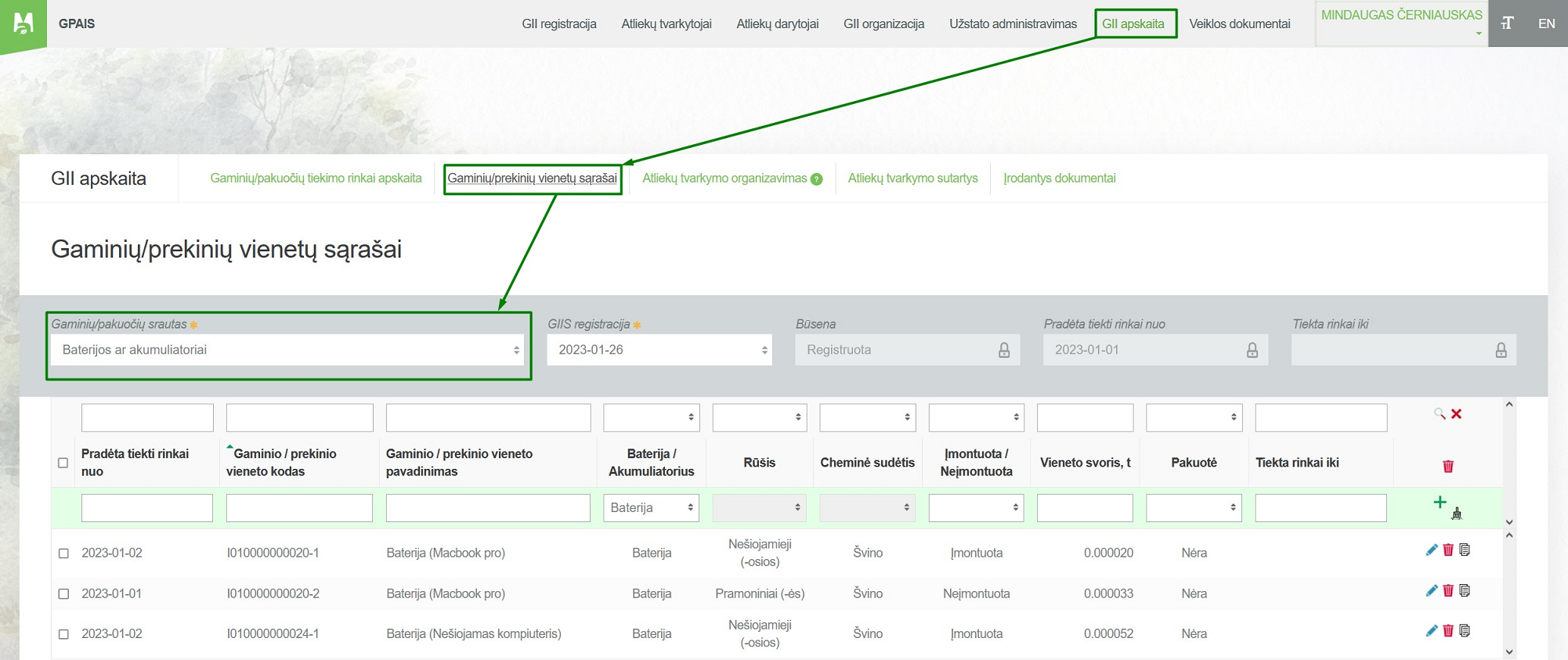Open the Įrodantys dokumentai link
This screenshot has height=660, width=1568.
(x=1059, y=179)
